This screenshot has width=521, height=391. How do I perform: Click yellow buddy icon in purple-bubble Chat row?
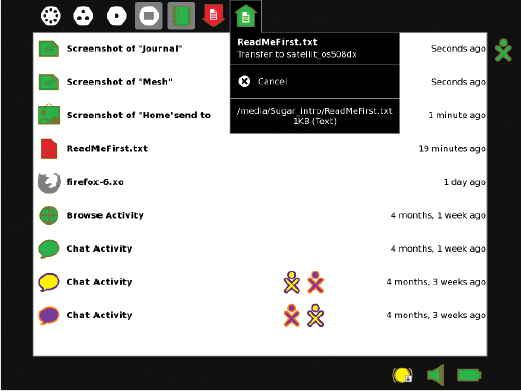pyautogui.click(x=315, y=315)
